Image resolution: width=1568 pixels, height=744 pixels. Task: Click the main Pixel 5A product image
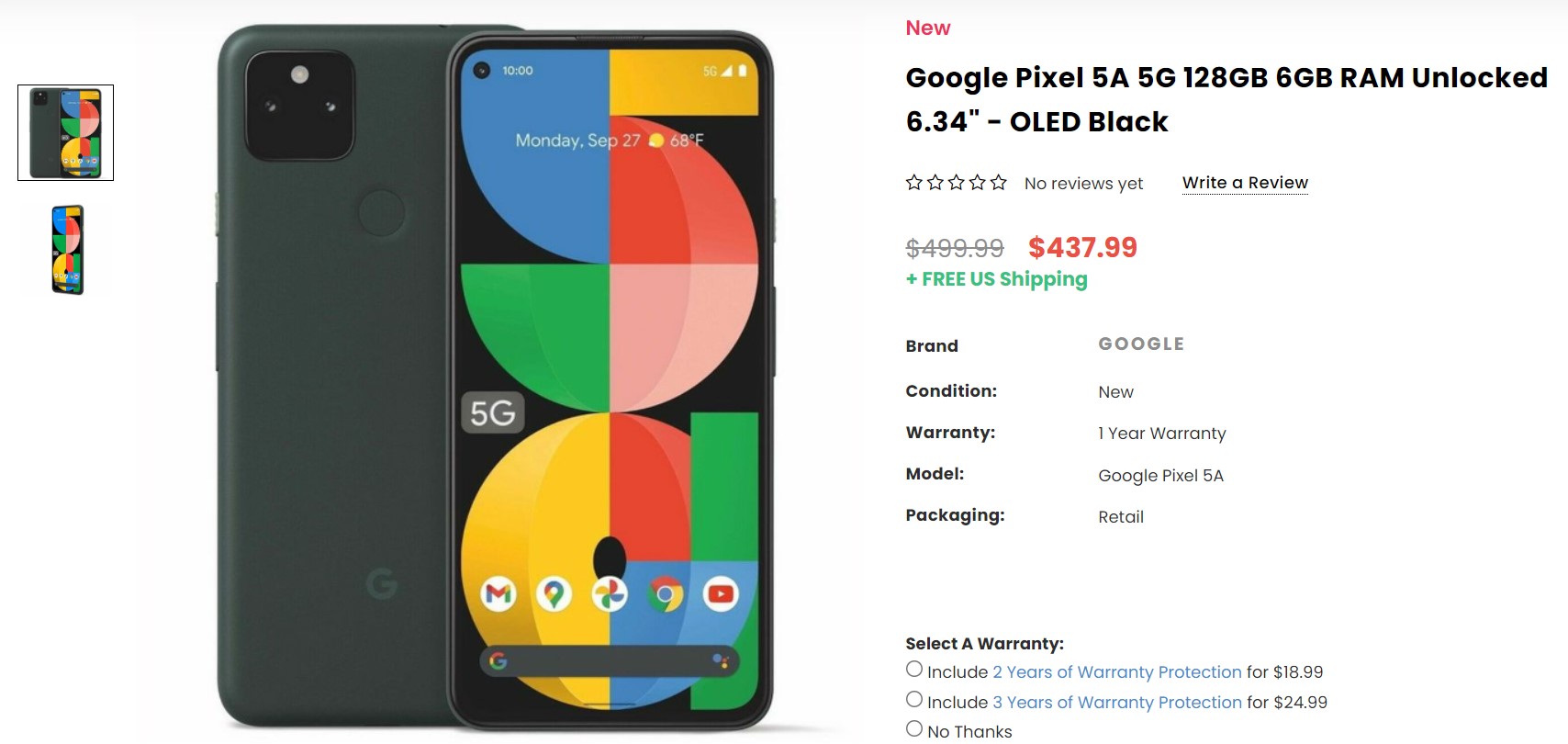pos(496,377)
